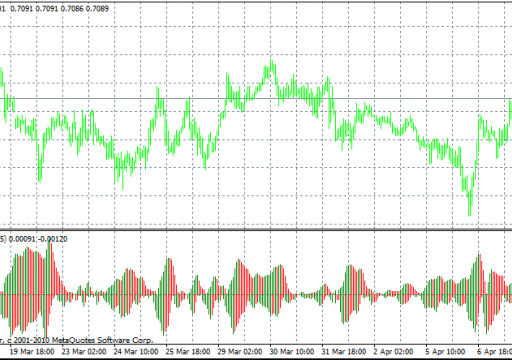Image resolution: width=512 pixels, height=360 pixels.
Task: Click the 19 Mar 18:00 time axis label
Action: click(32, 352)
